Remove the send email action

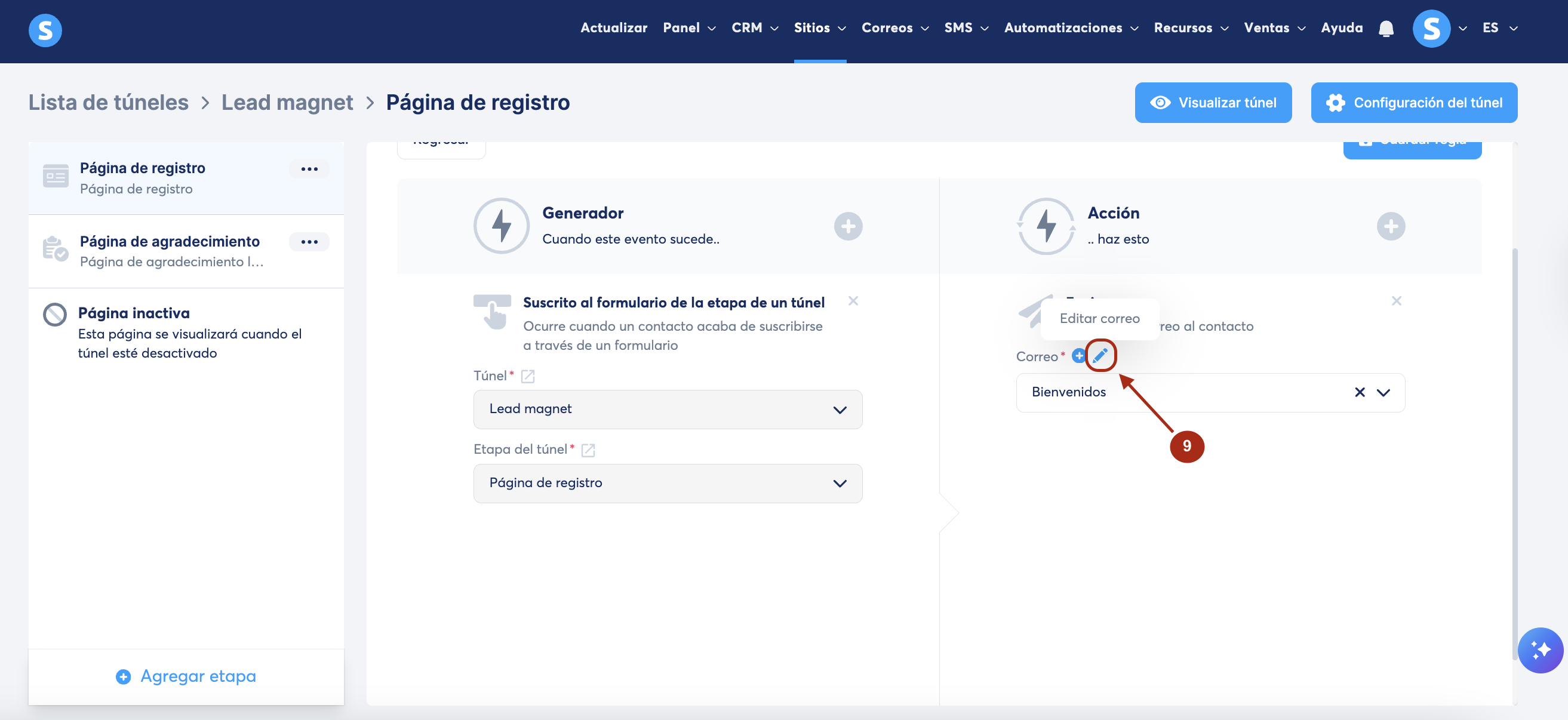pos(1397,301)
